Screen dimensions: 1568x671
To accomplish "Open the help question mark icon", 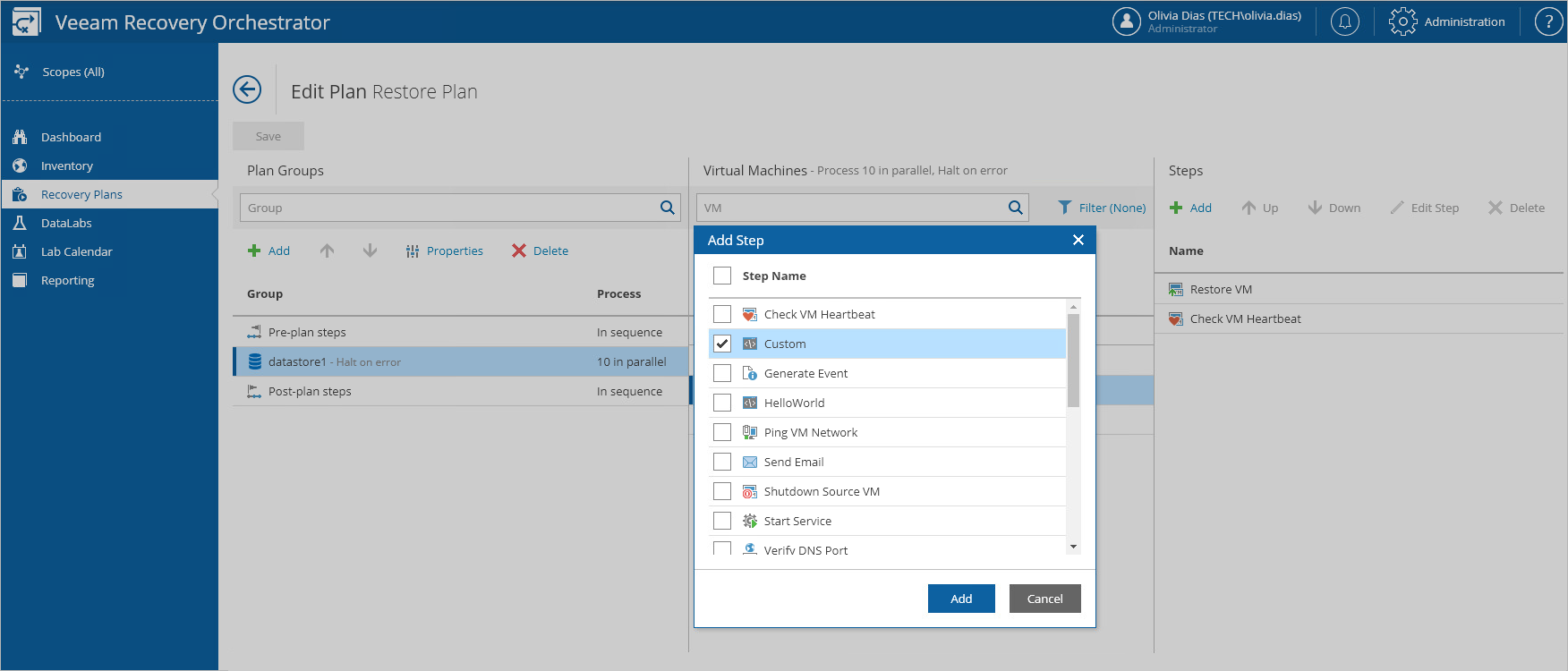I will point(1548,21).
